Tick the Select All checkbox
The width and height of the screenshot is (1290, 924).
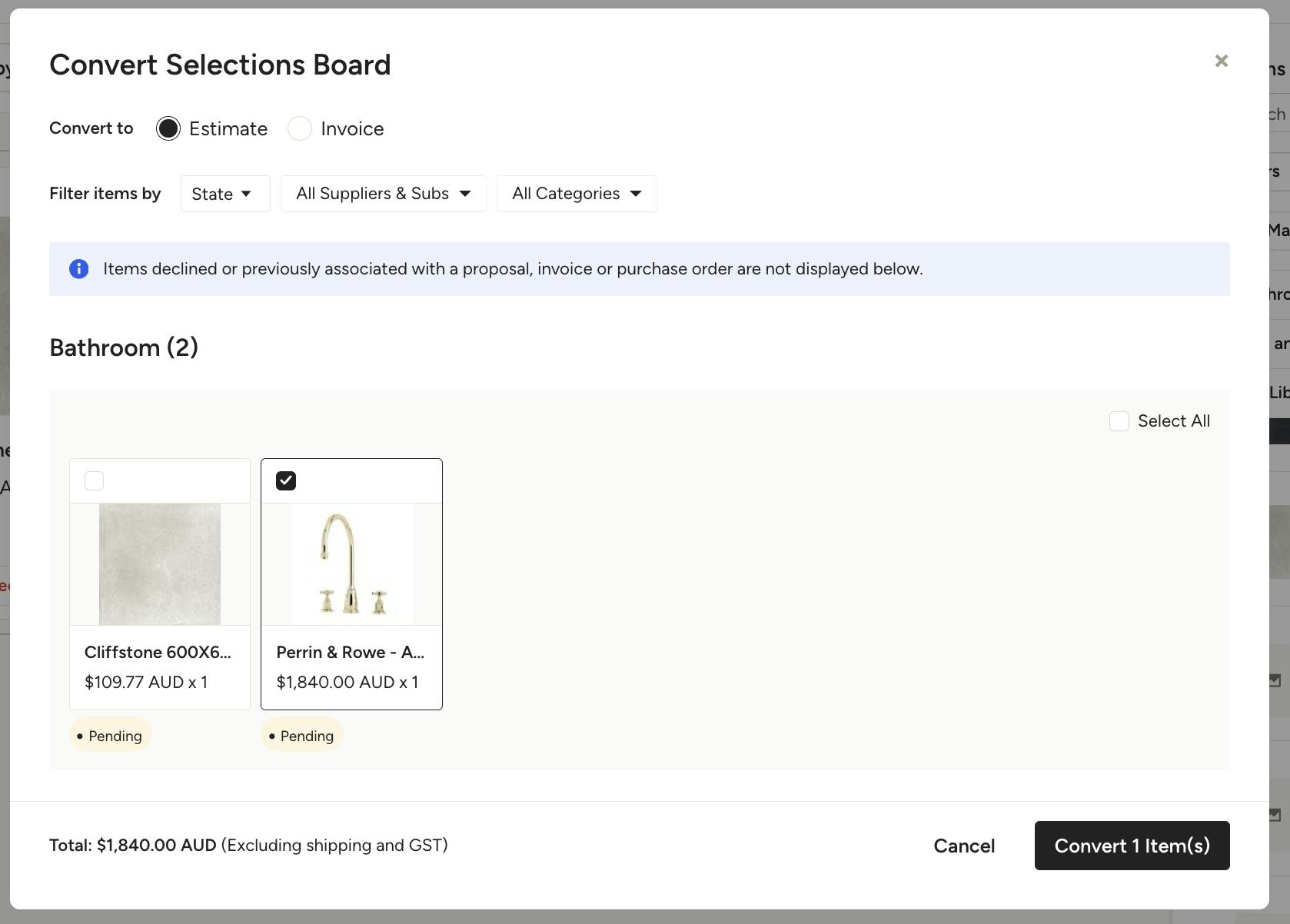1119,421
